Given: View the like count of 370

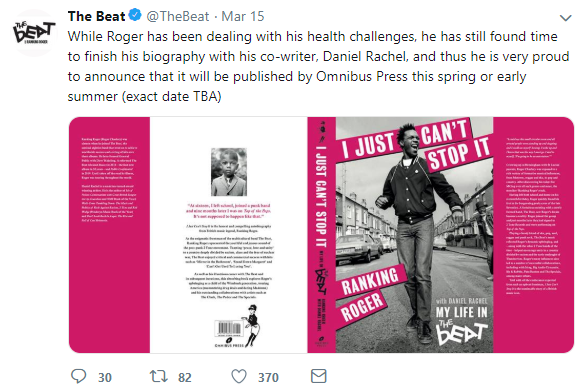Looking at the screenshot, I should pyautogui.click(x=268, y=378).
